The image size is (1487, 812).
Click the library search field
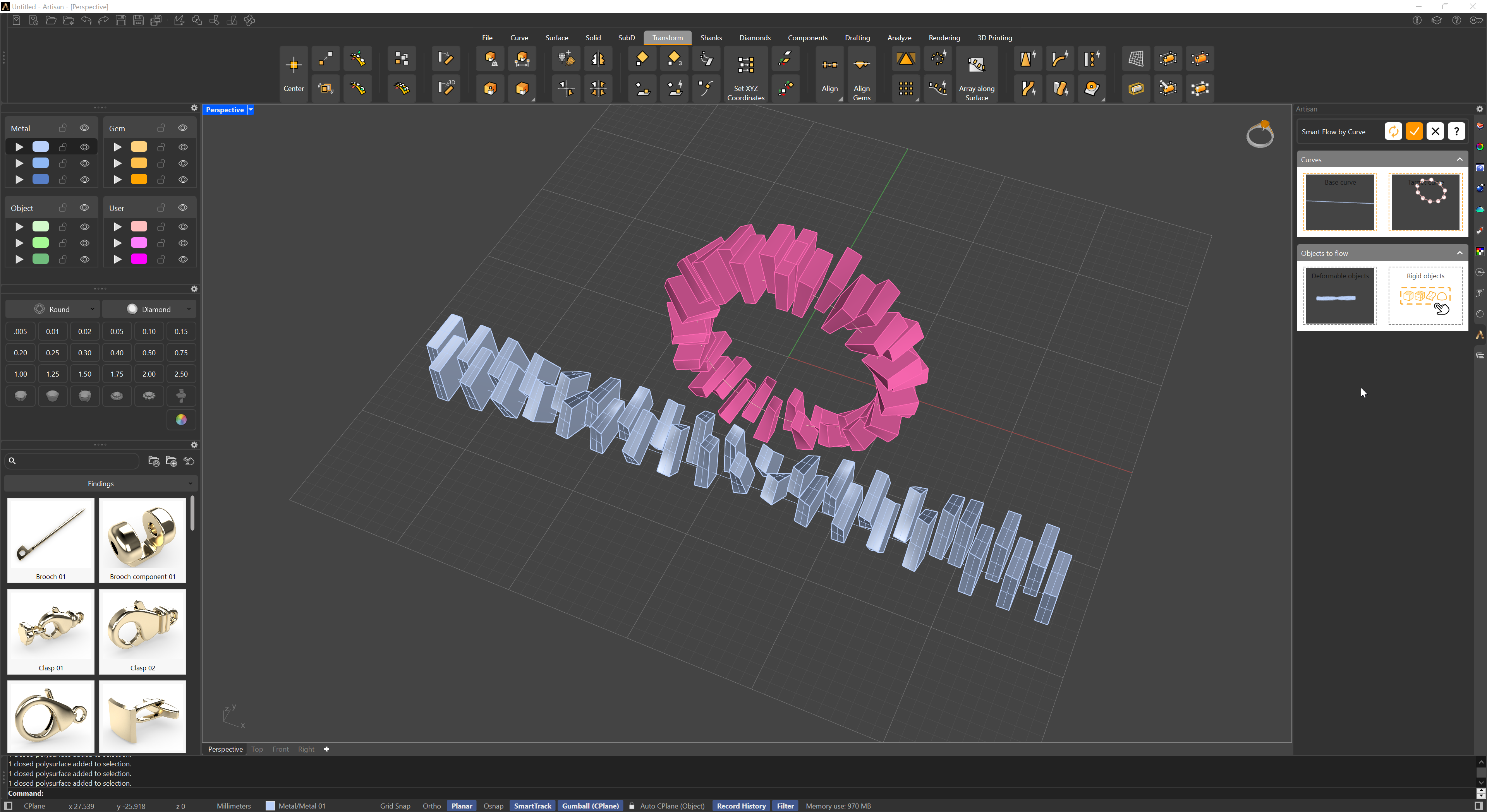click(x=72, y=461)
